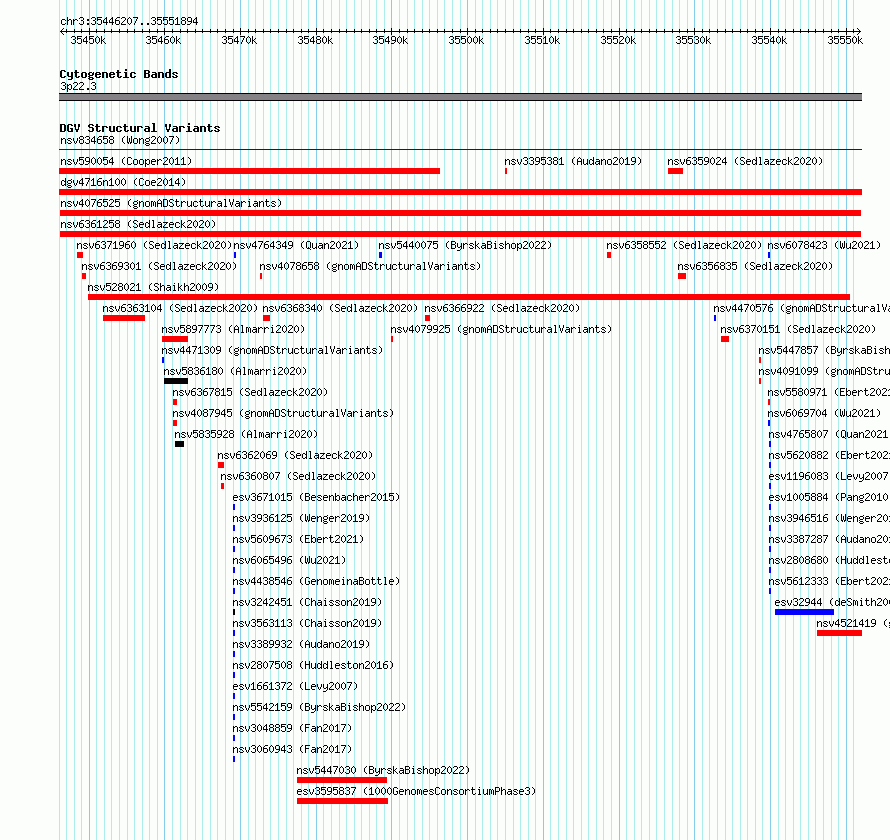Click the nsv4087945 (gnomADStructuralVariants) label

pyautogui.click(x=283, y=413)
